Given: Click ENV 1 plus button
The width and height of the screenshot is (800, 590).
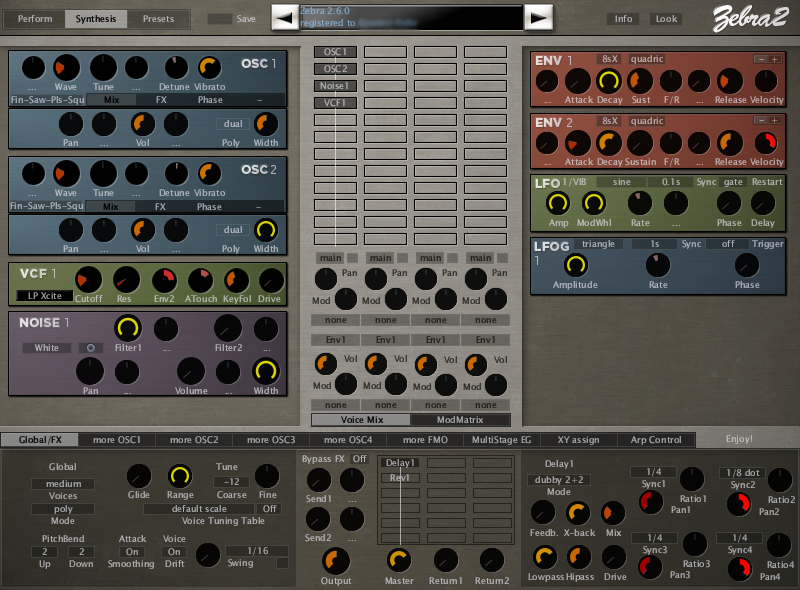Looking at the screenshot, I should click(x=774, y=59).
